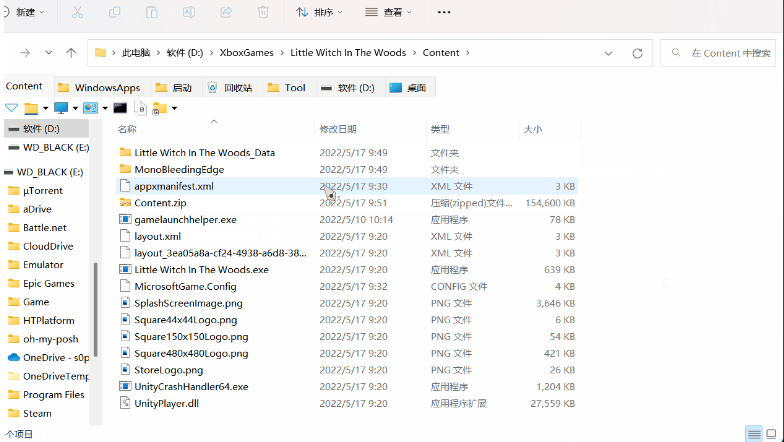Open the dropdown arrow beside the control panel icon
Screen dimensions: 784x442
point(105,108)
